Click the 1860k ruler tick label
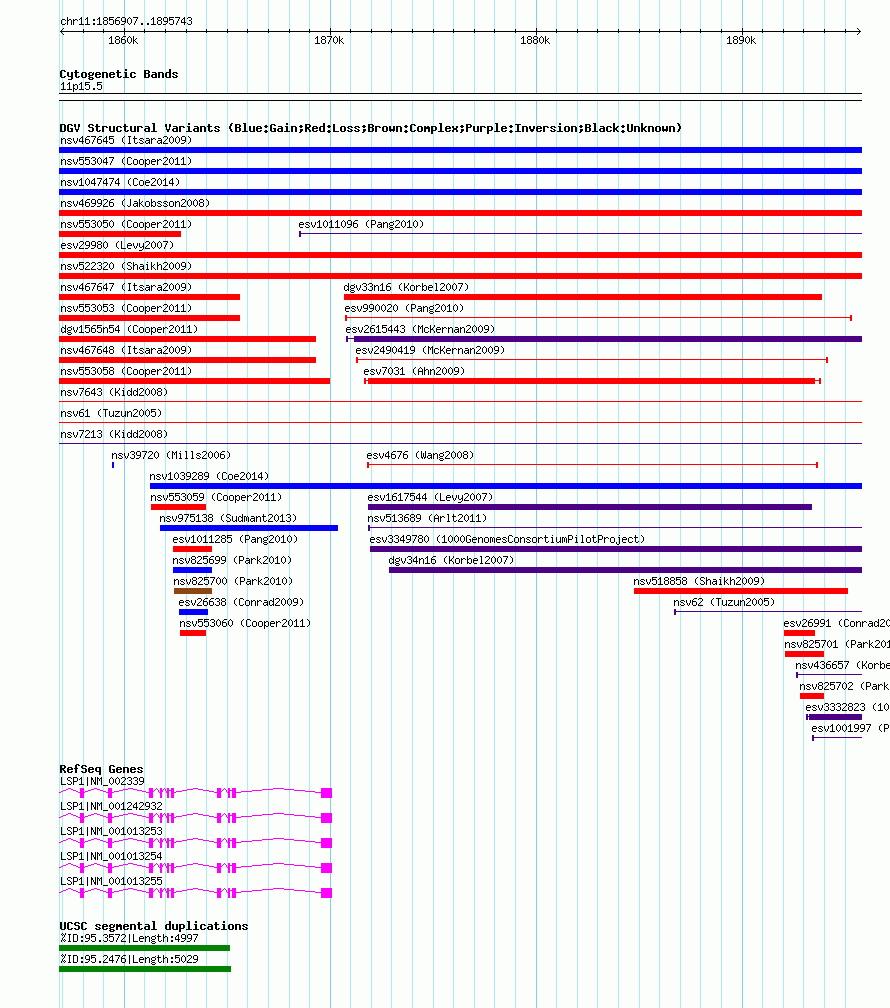890x1008 pixels. point(123,40)
